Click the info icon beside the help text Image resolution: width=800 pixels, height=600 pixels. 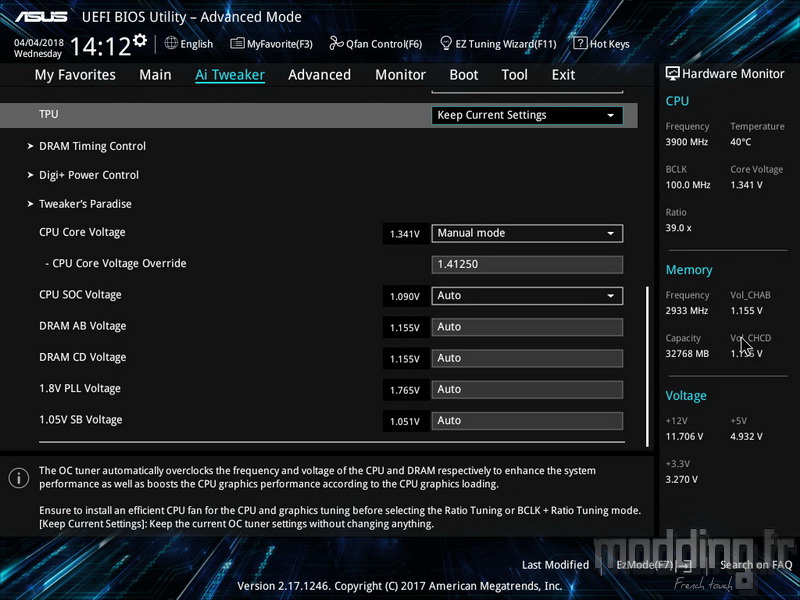pyautogui.click(x=19, y=478)
